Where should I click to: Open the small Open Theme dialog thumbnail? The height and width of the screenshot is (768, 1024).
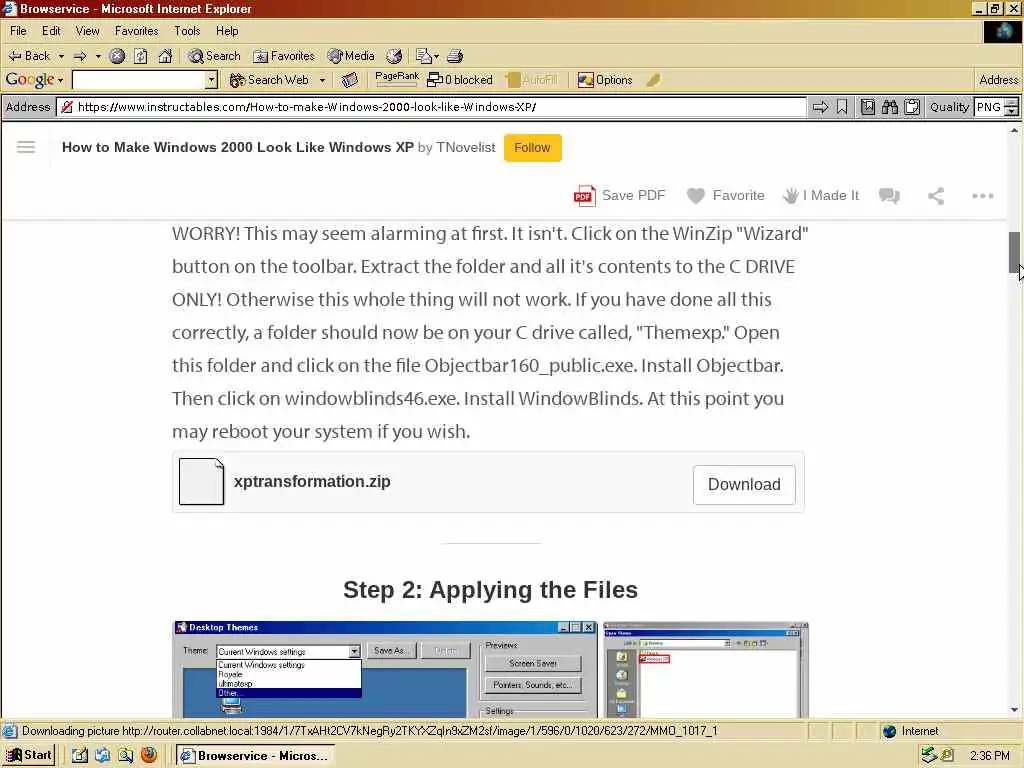tap(706, 669)
